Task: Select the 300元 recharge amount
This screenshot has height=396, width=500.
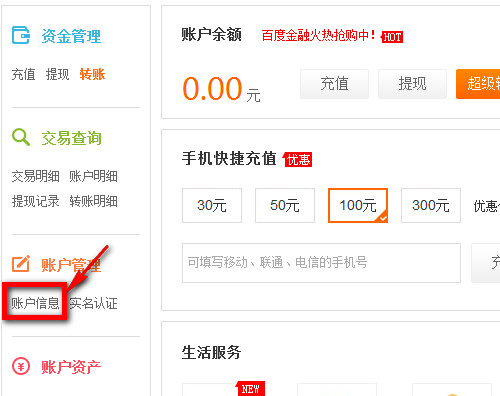Action: 431,205
